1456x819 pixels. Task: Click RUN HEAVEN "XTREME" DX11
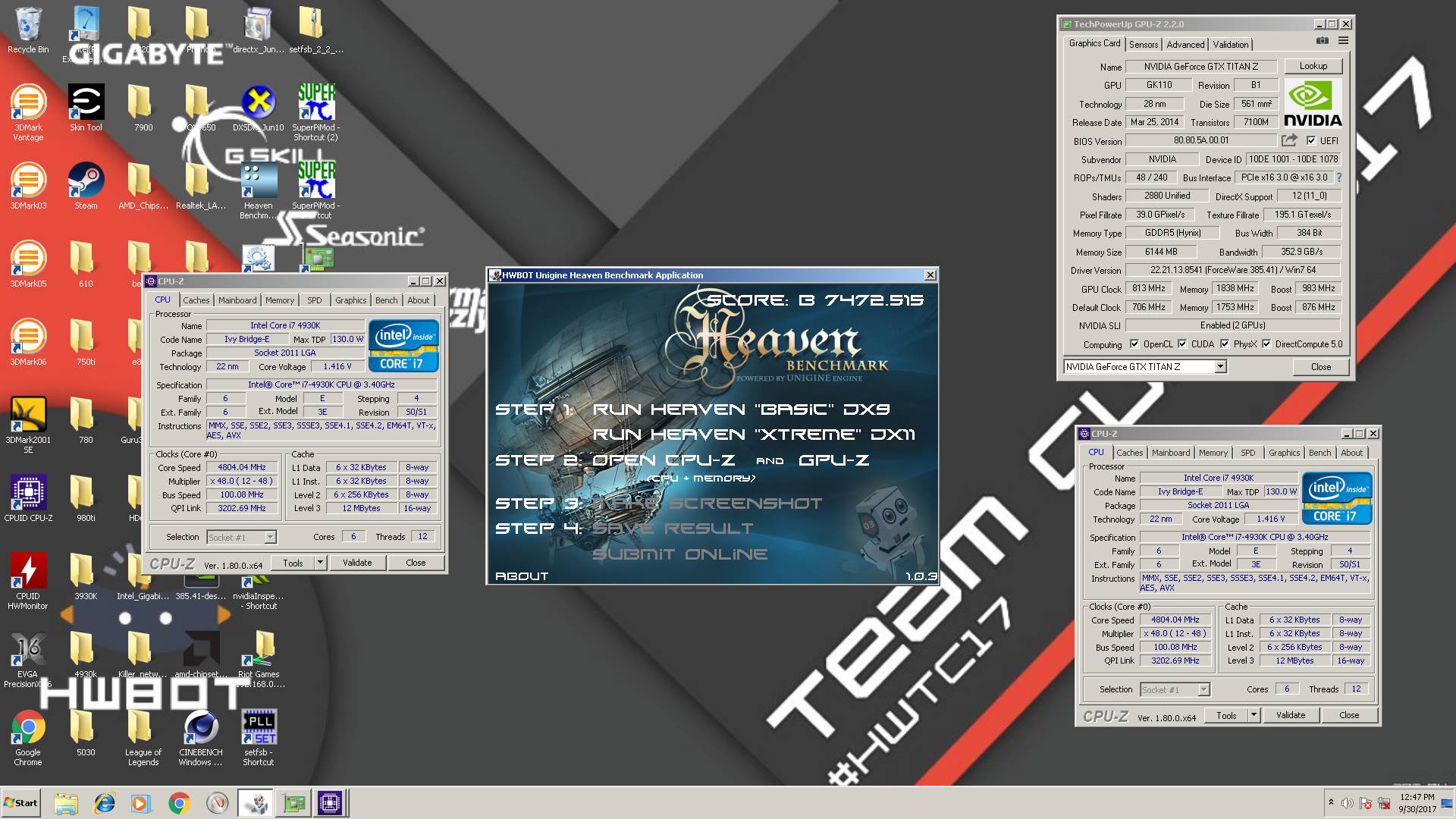point(754,435)
